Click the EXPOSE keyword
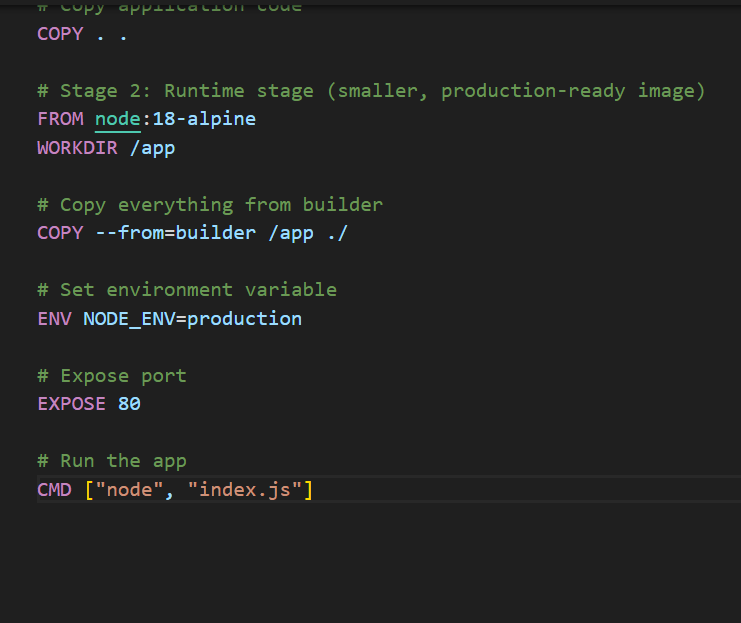 click(71, 404)
